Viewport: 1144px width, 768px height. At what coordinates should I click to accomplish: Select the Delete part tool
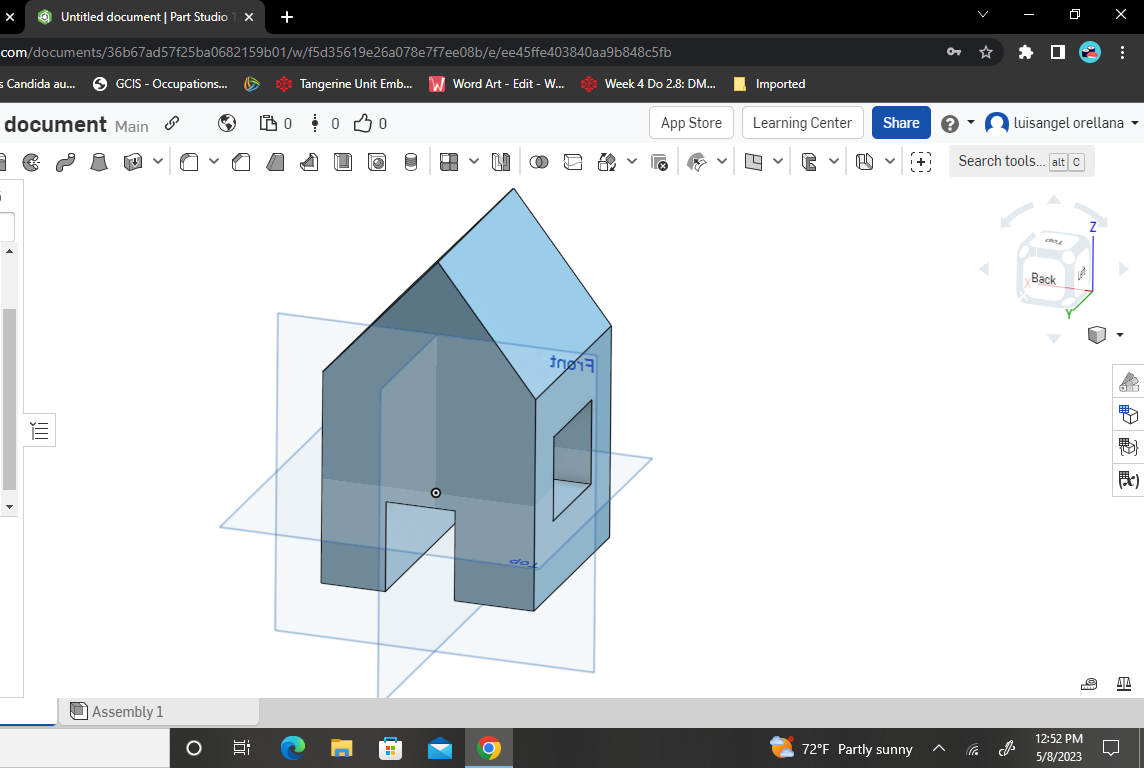(x=660, y=161)
